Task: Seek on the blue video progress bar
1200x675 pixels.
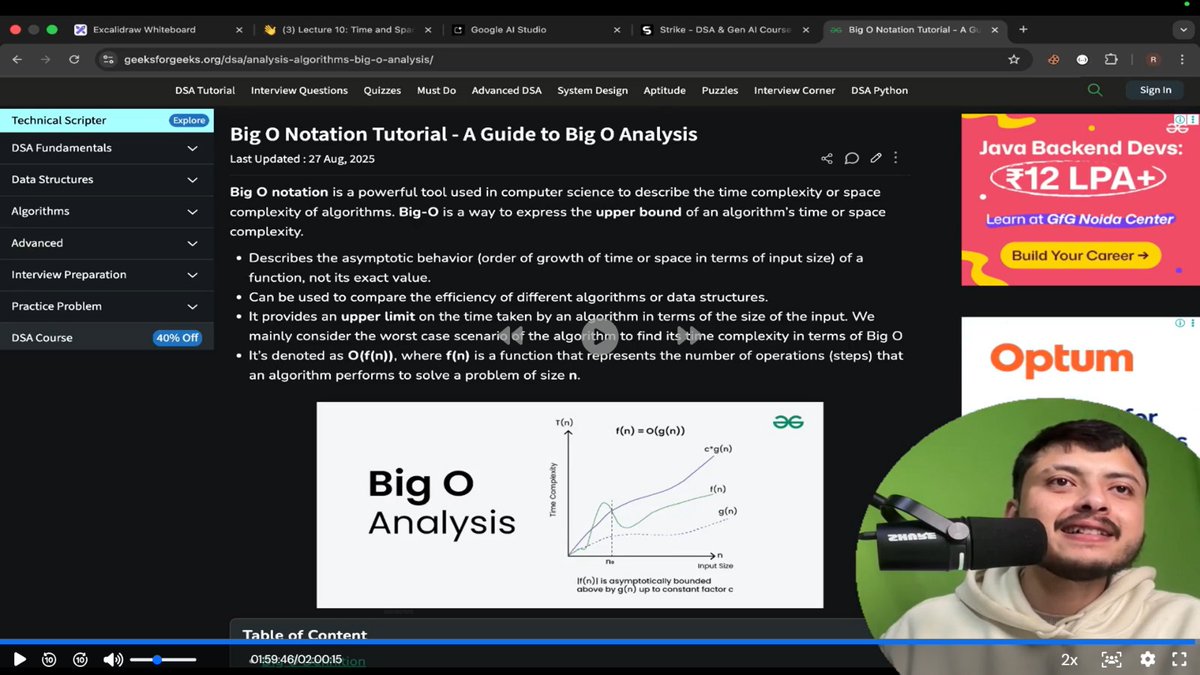Action: click(600, 641)
